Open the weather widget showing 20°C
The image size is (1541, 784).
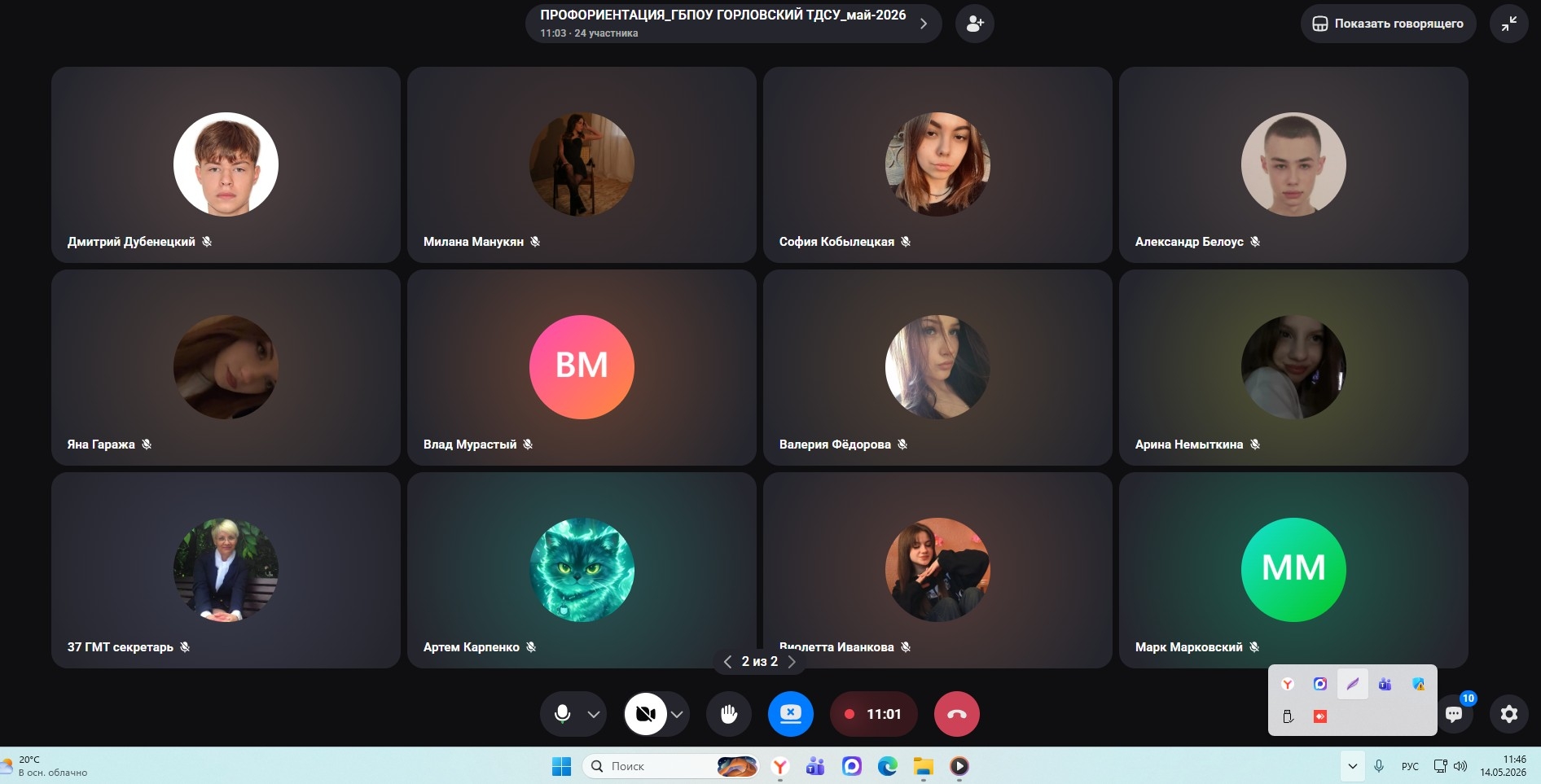click(46, 766)
